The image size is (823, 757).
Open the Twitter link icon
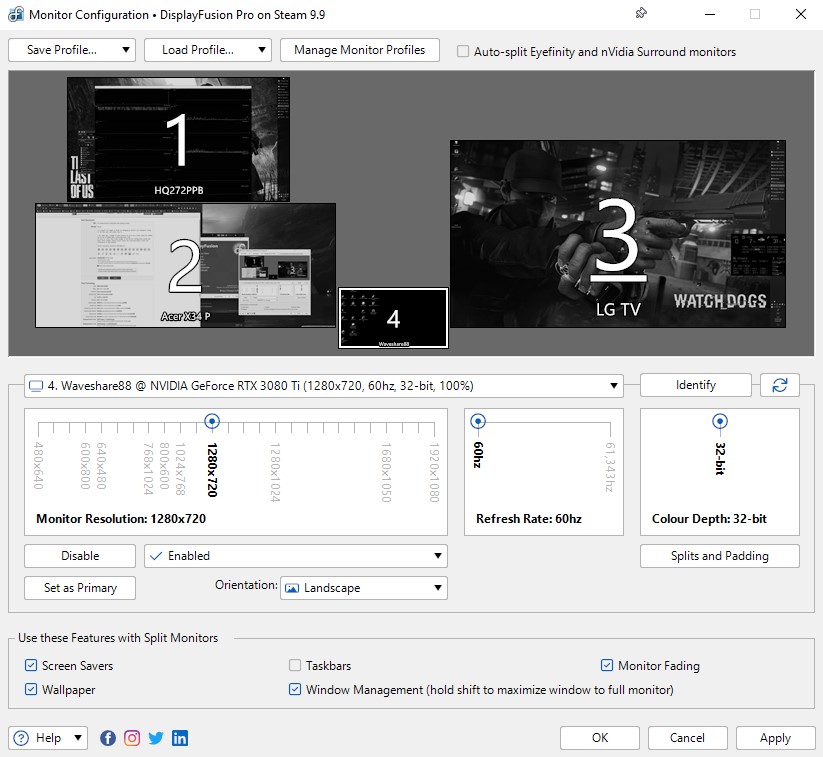tap(156, 738)
